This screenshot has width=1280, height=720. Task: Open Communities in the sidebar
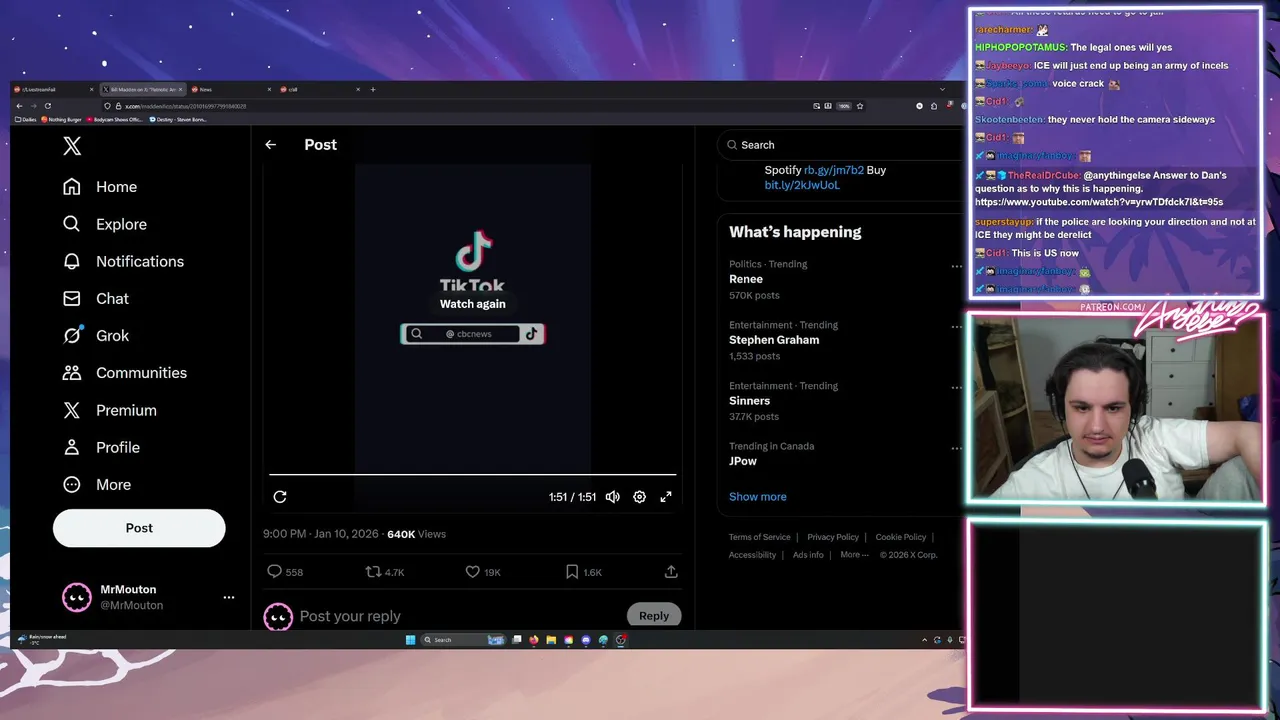click(125, 372)
